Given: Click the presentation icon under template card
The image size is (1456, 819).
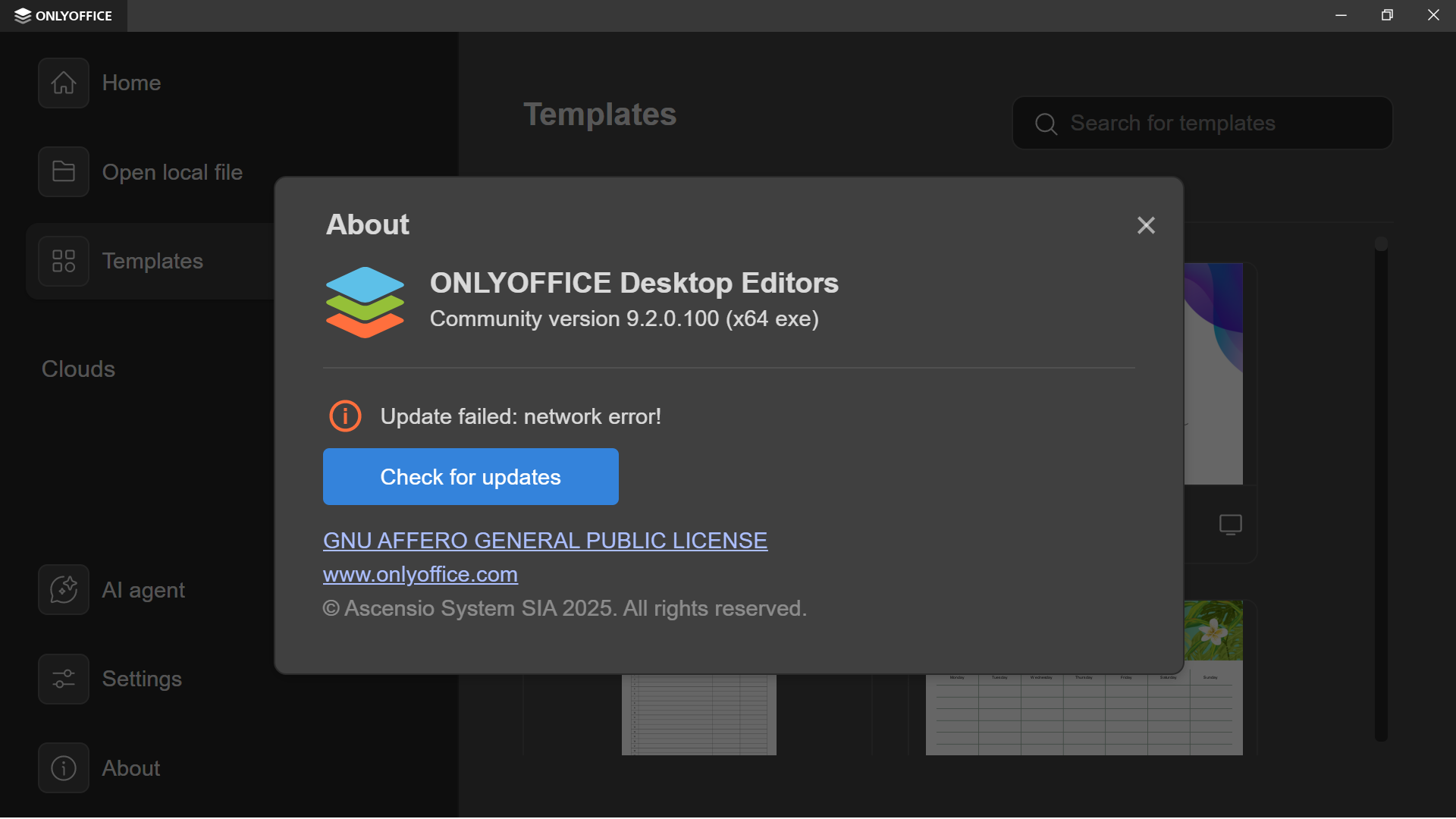Looking at the screenshot, I should (1230, 524).
